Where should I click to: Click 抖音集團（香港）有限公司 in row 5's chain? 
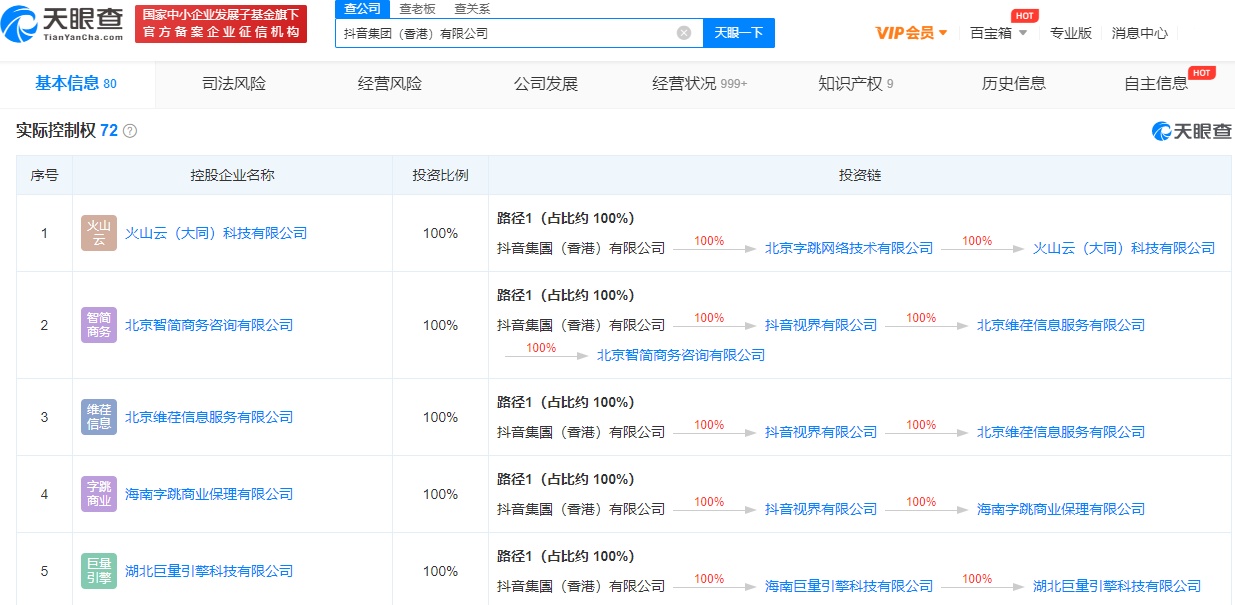click(x=581, y=586)
